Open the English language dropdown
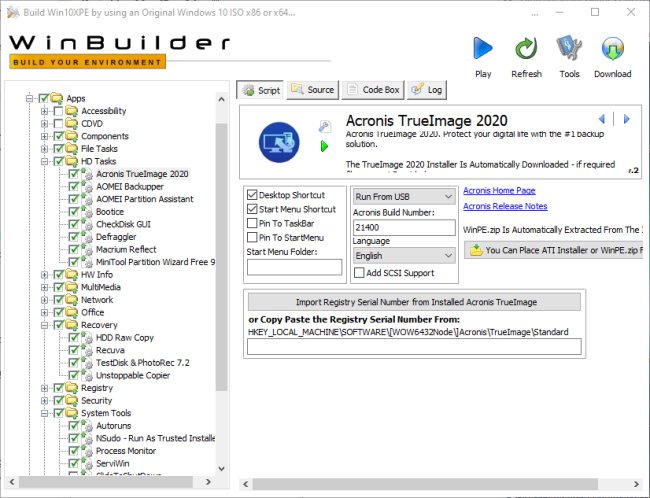 coord(404,256)
